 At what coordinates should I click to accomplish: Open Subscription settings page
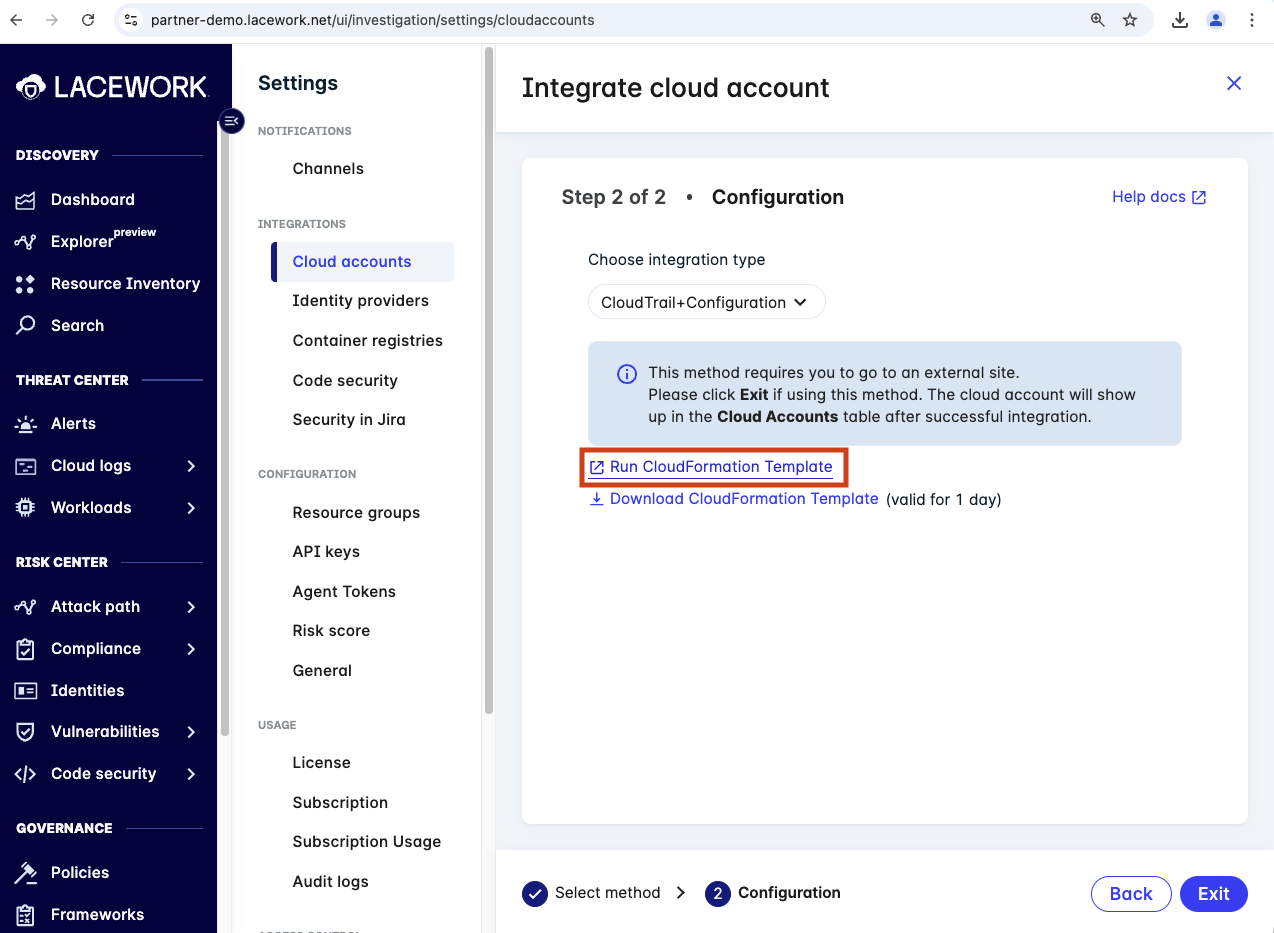tap(340, 803)
